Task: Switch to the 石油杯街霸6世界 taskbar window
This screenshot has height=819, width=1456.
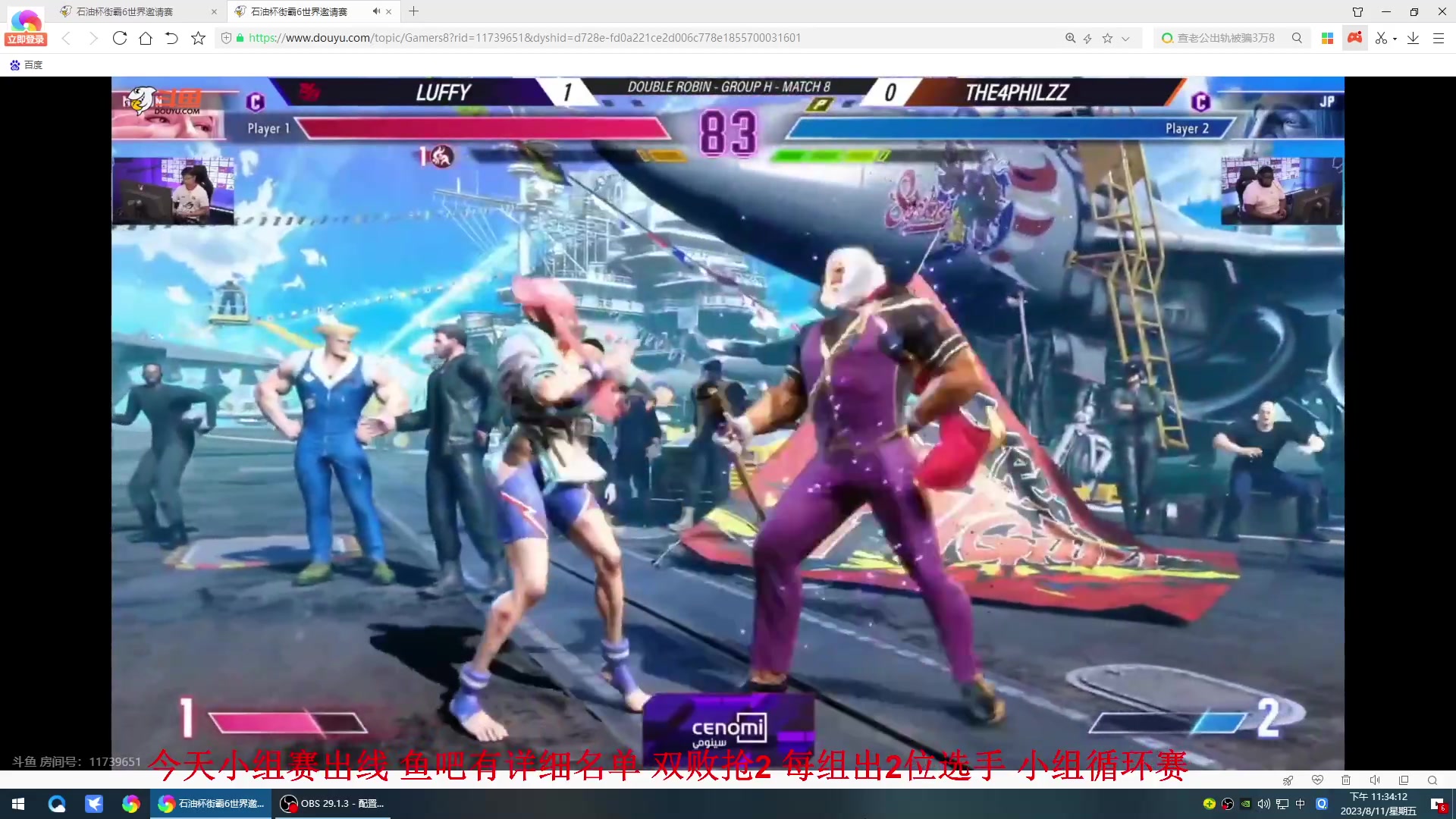Action: pyautogui.click(x=212, y=804)
